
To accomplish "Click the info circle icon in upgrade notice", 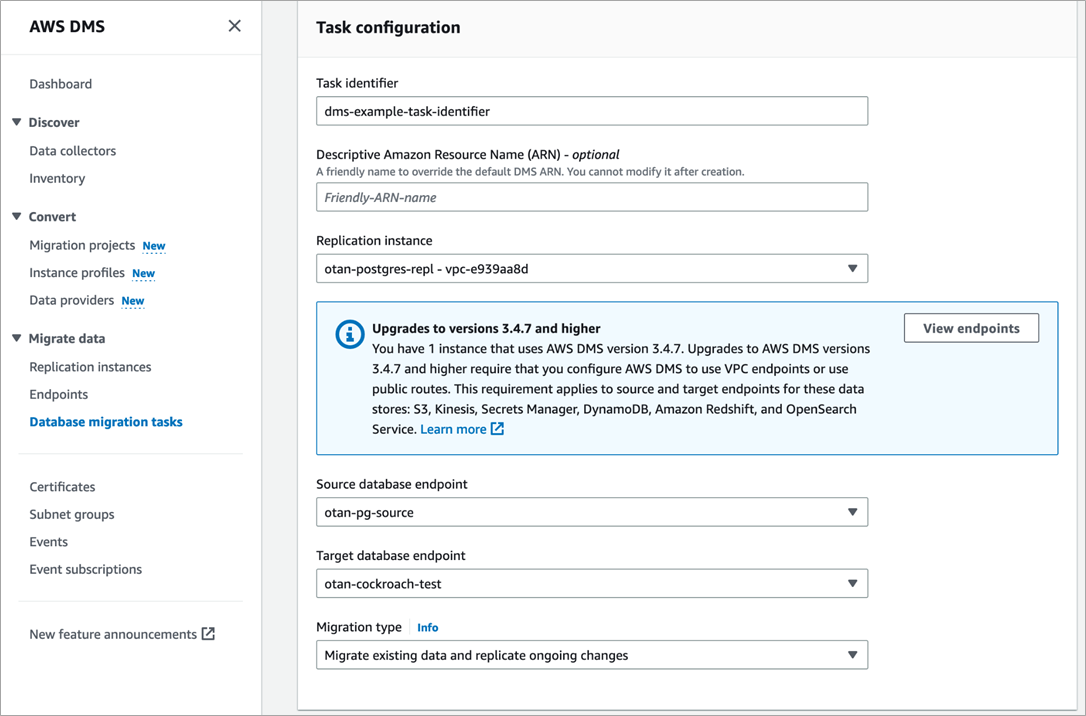I will [x=349, y=335].
